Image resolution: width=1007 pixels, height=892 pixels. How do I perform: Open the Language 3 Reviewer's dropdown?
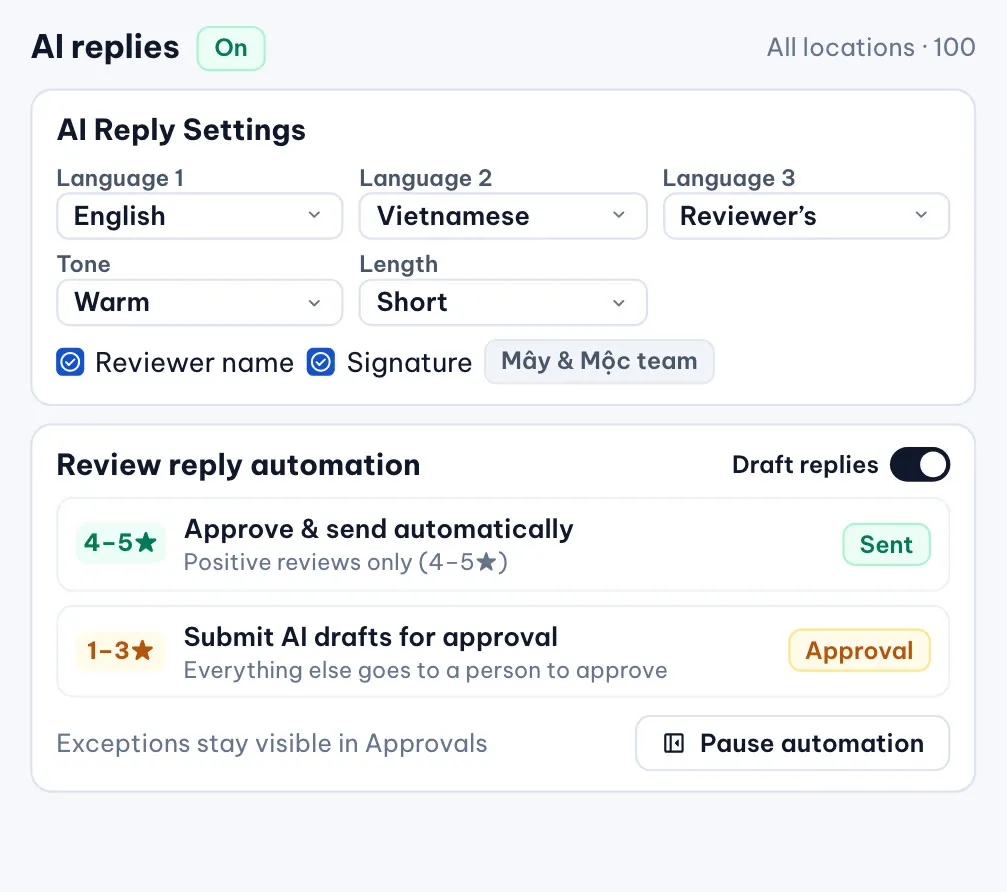coord(806,216)
